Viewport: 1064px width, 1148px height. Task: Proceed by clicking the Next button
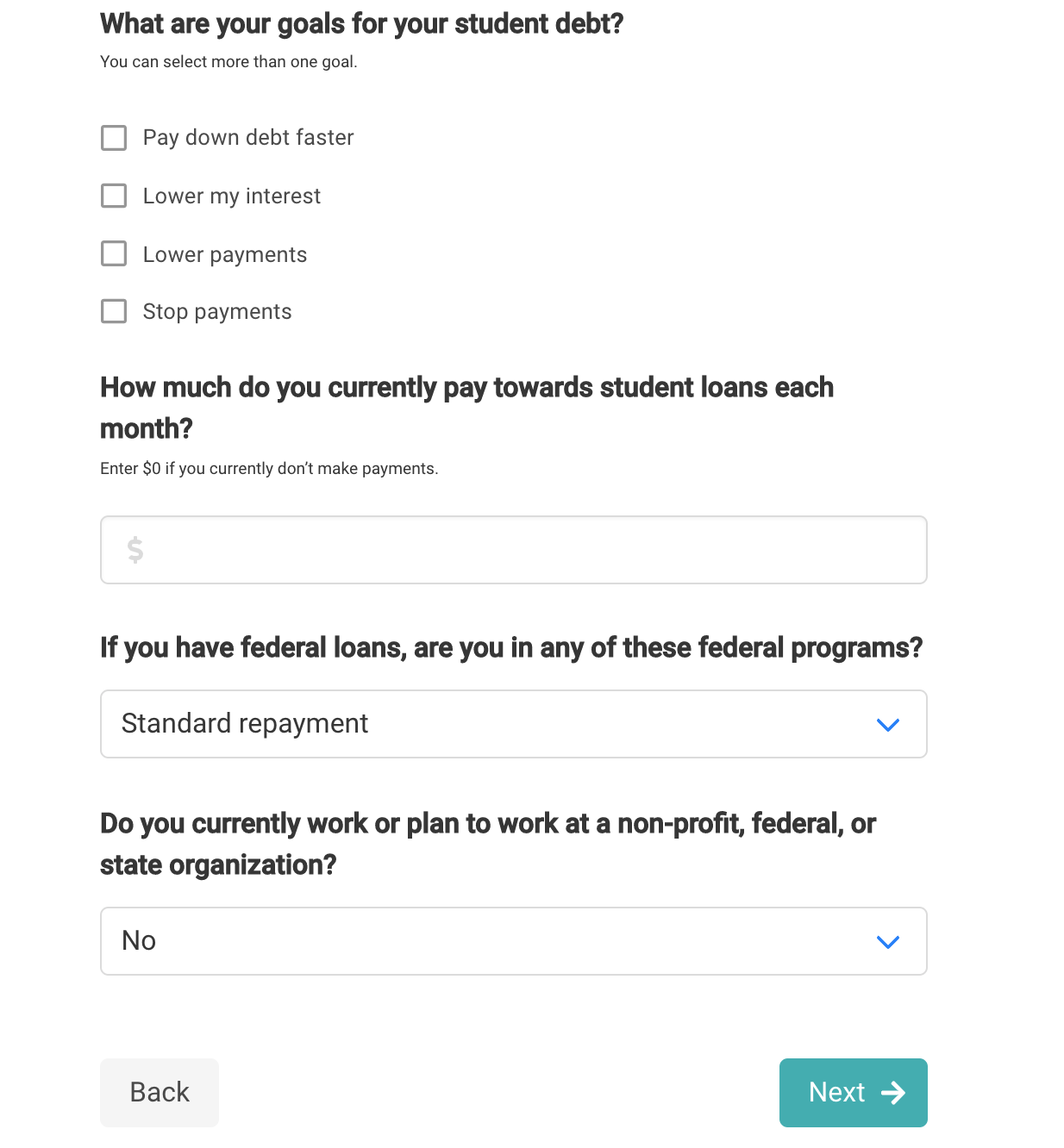(853, 1092)
